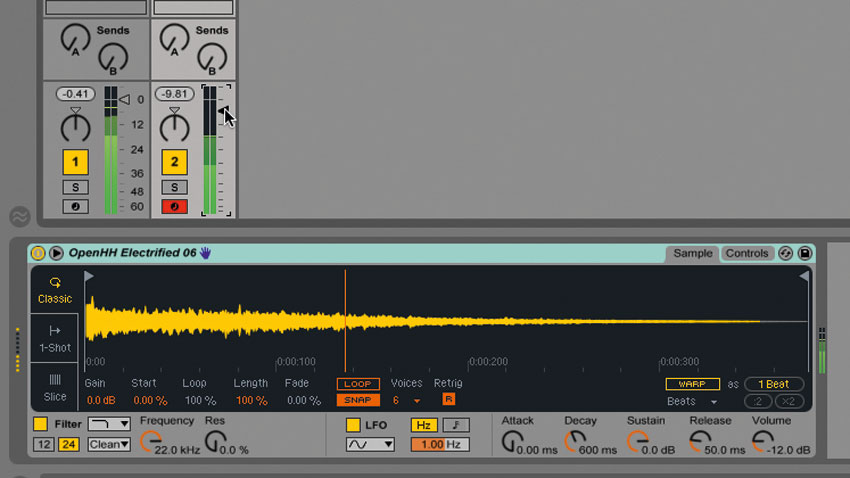The height and width of the screenshot is (478, 850).
Task: Click the hot-swap preset icon
Action: pos(785,253)
